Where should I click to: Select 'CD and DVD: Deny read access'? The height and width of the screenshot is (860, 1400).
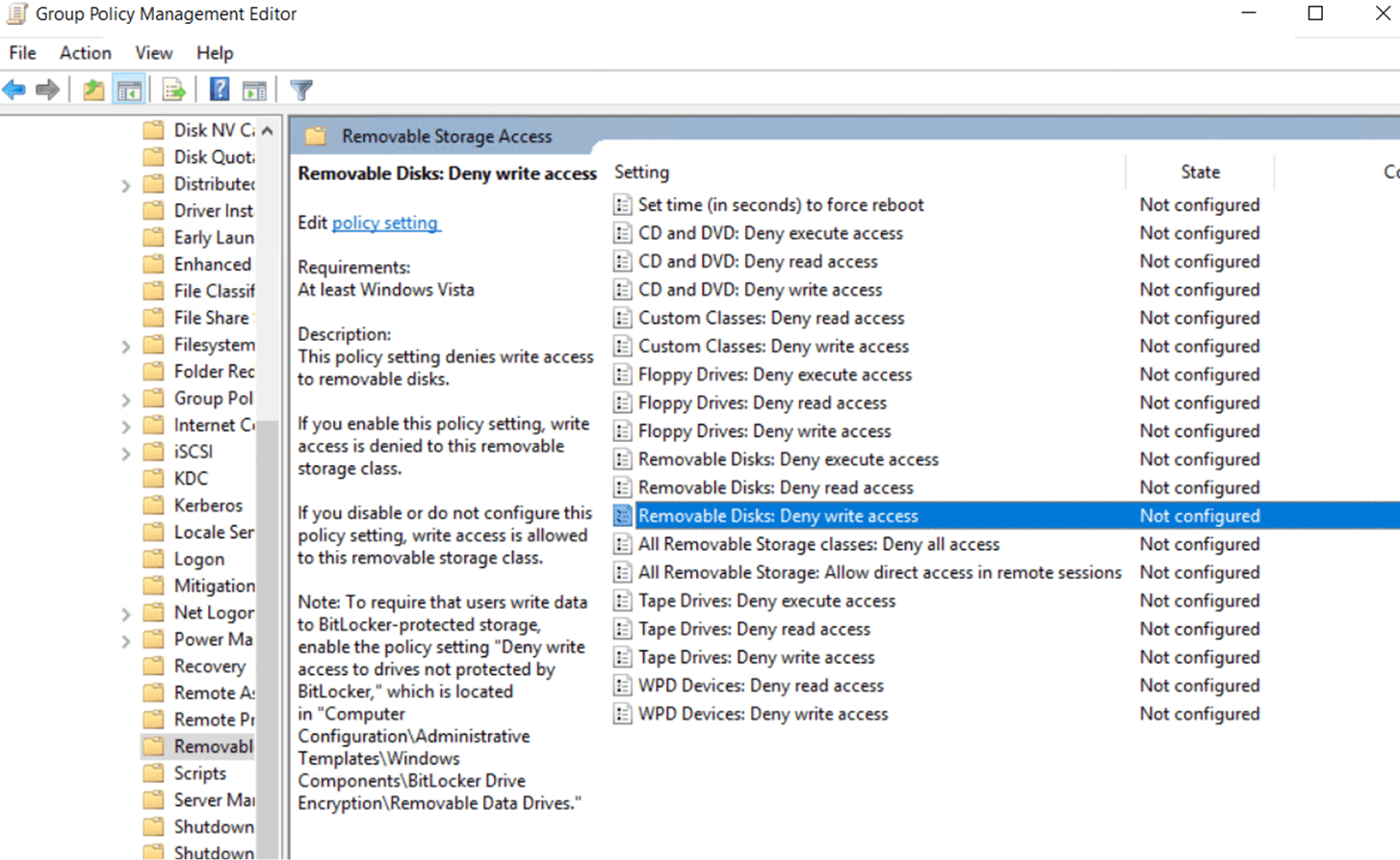click(758, 261)
